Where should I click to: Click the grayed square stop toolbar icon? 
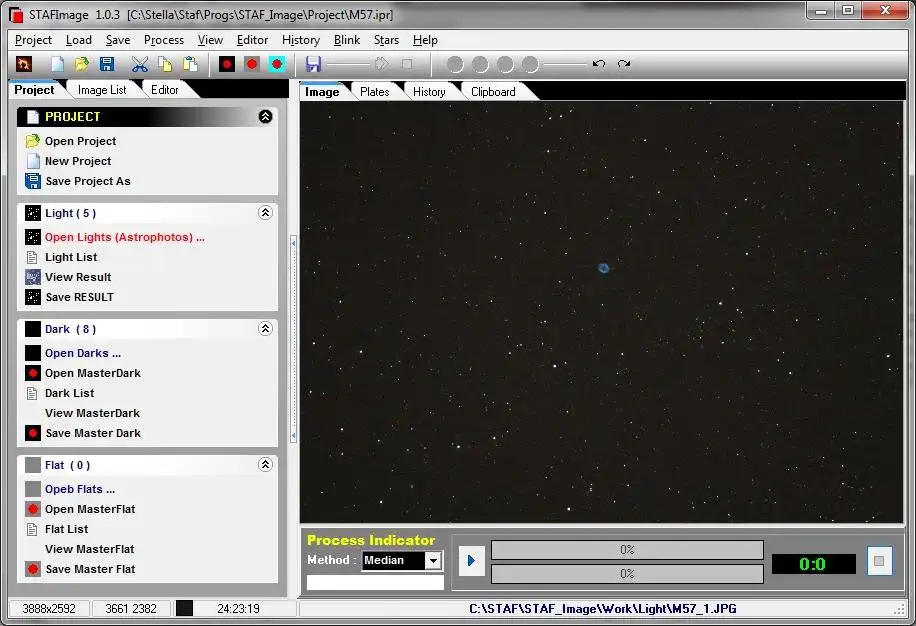(x=407, y=64)
